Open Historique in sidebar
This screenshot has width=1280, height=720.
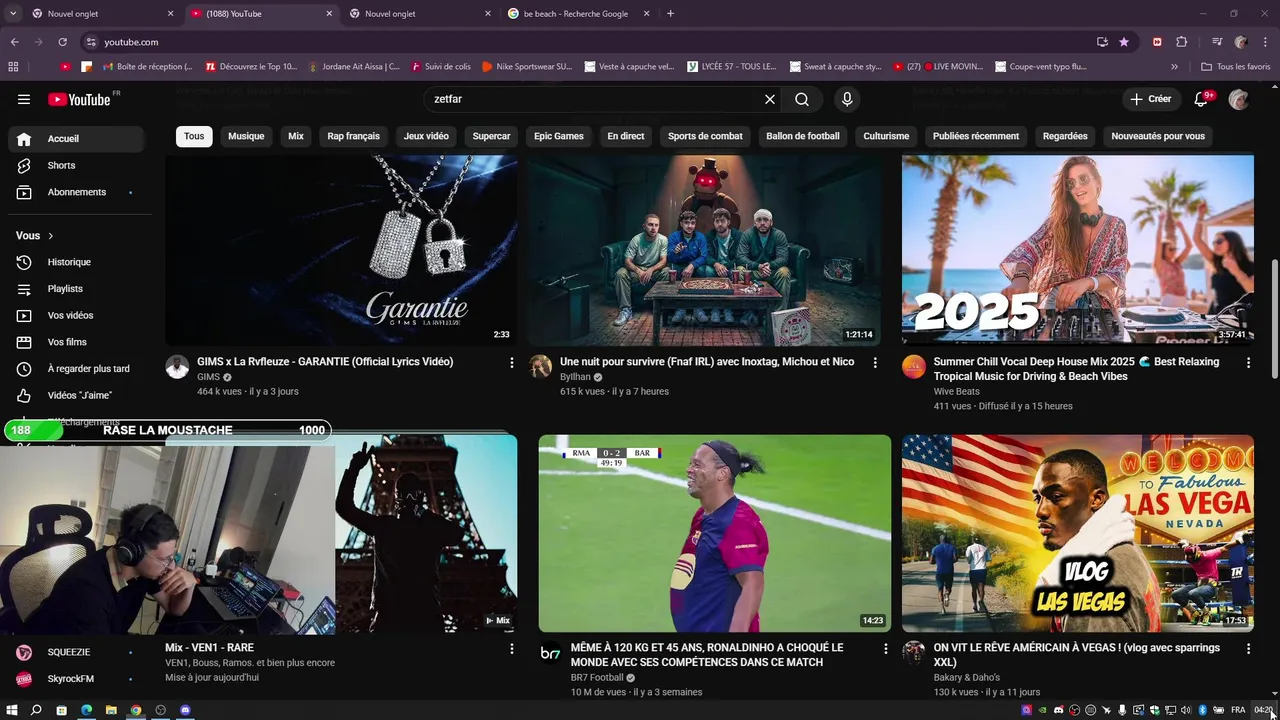click(x=76, y=262)
